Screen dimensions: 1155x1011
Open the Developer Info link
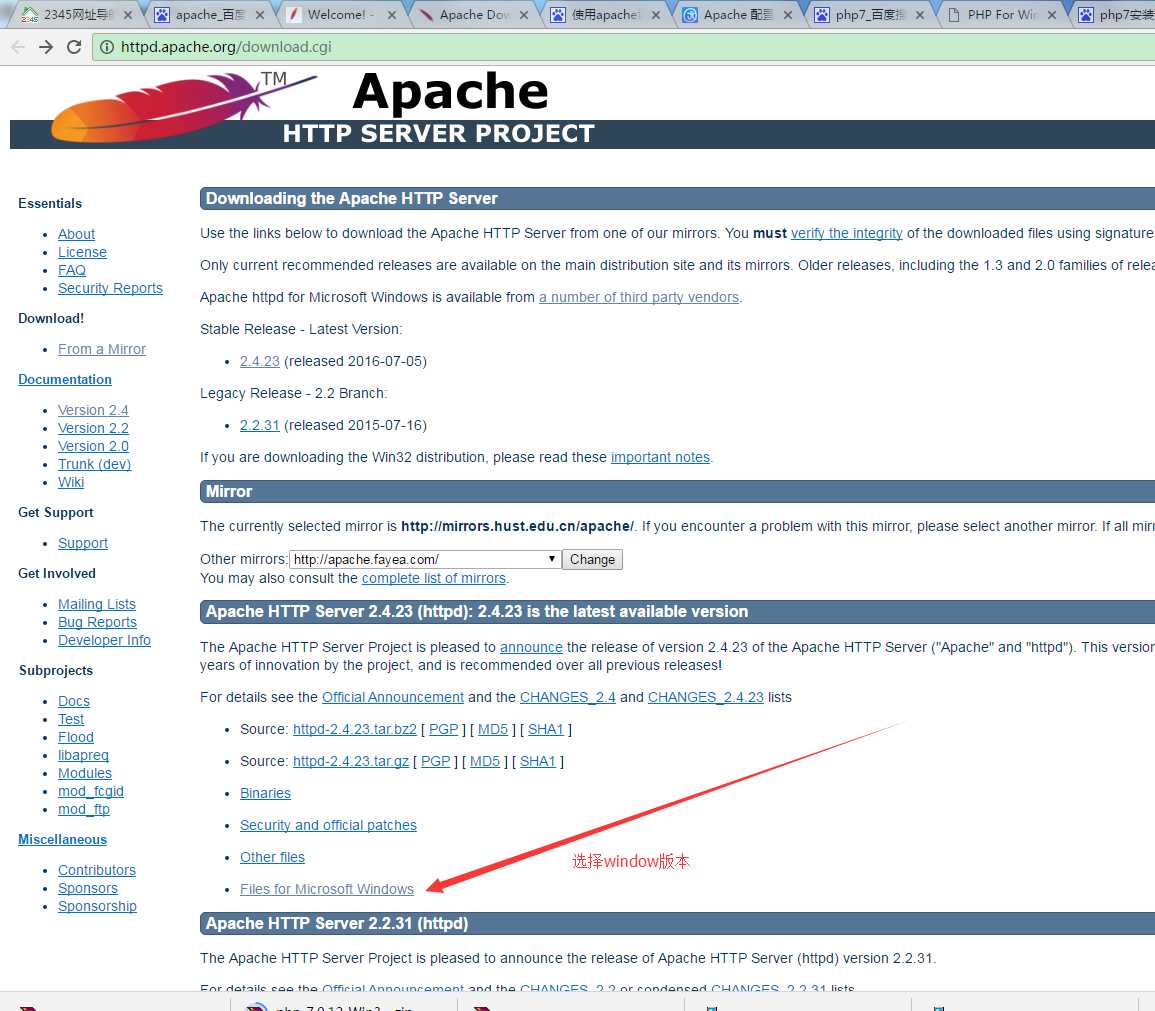pos(105,640)
